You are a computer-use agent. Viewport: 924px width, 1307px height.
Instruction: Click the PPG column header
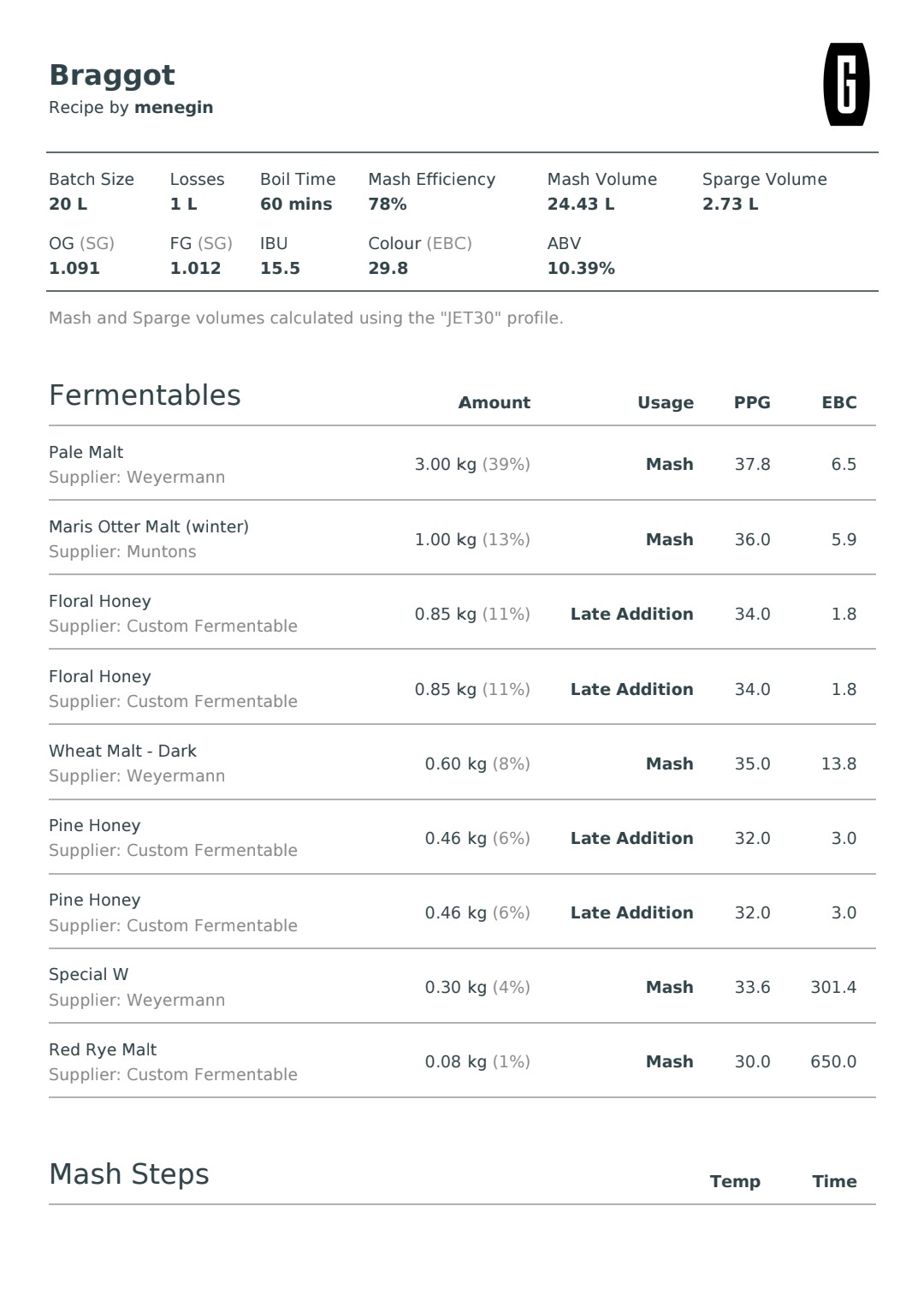[752, 402]
